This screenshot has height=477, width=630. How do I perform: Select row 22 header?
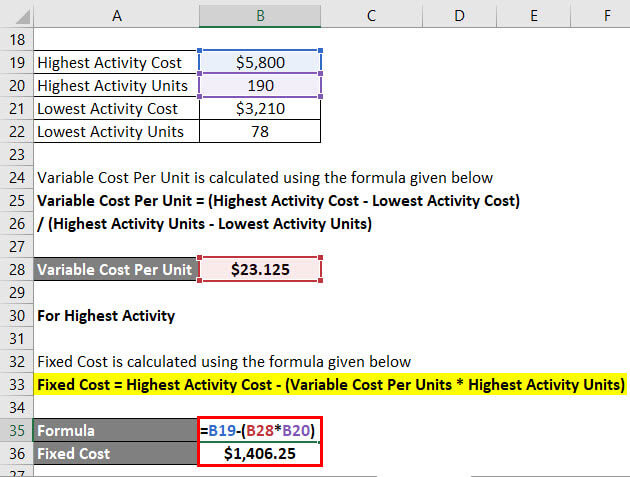(x=17, y=131)
